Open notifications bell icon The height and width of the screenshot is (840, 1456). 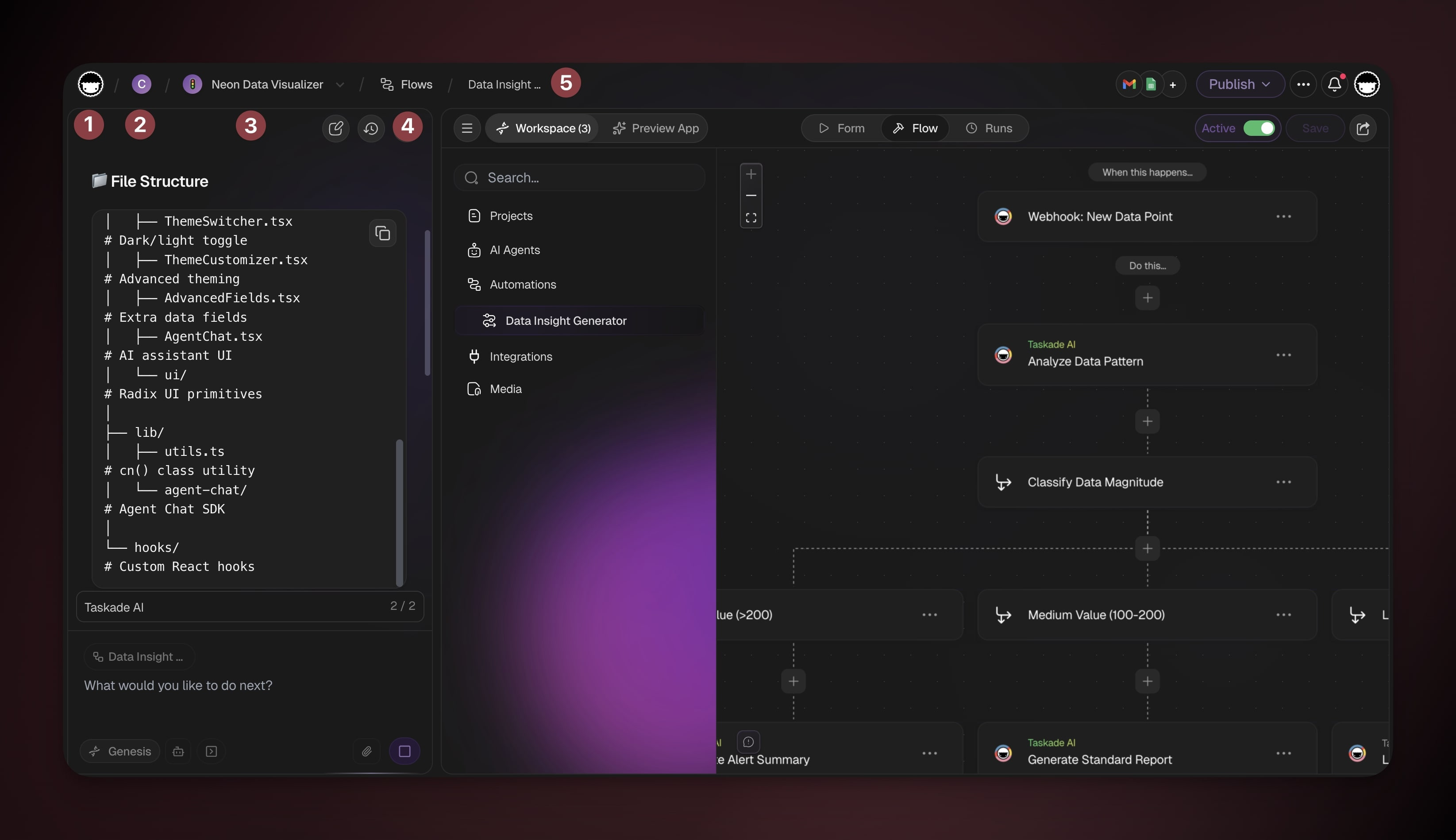(x=1334, y=85)
